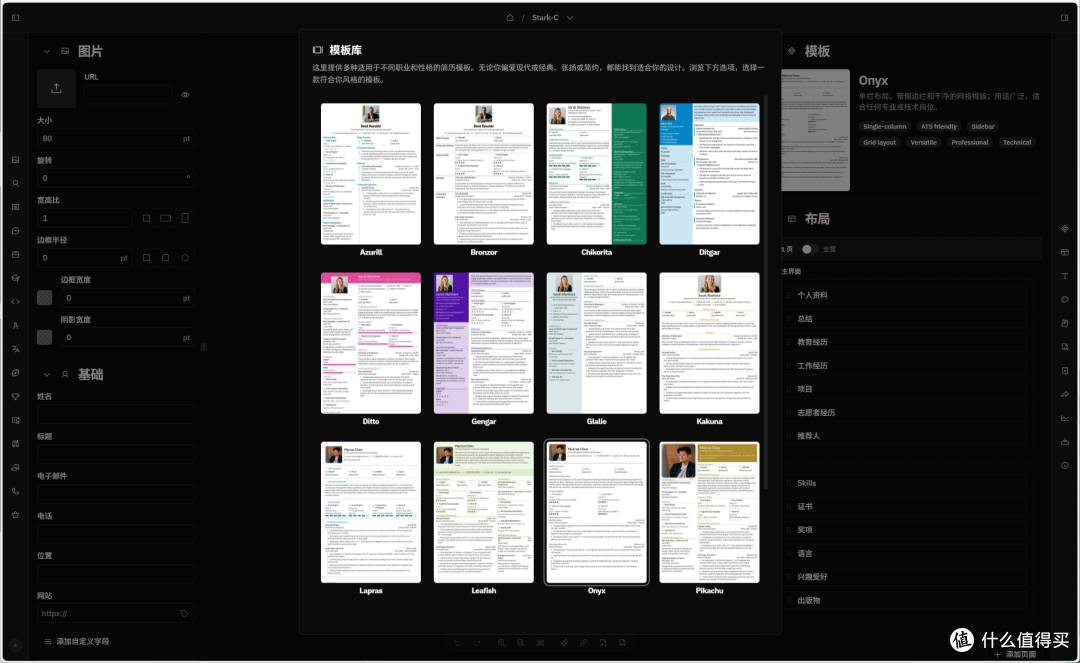Click the zoom in icon in bottom toolbar
This screenshot has height=663, width=1080.
pos(501,642)
